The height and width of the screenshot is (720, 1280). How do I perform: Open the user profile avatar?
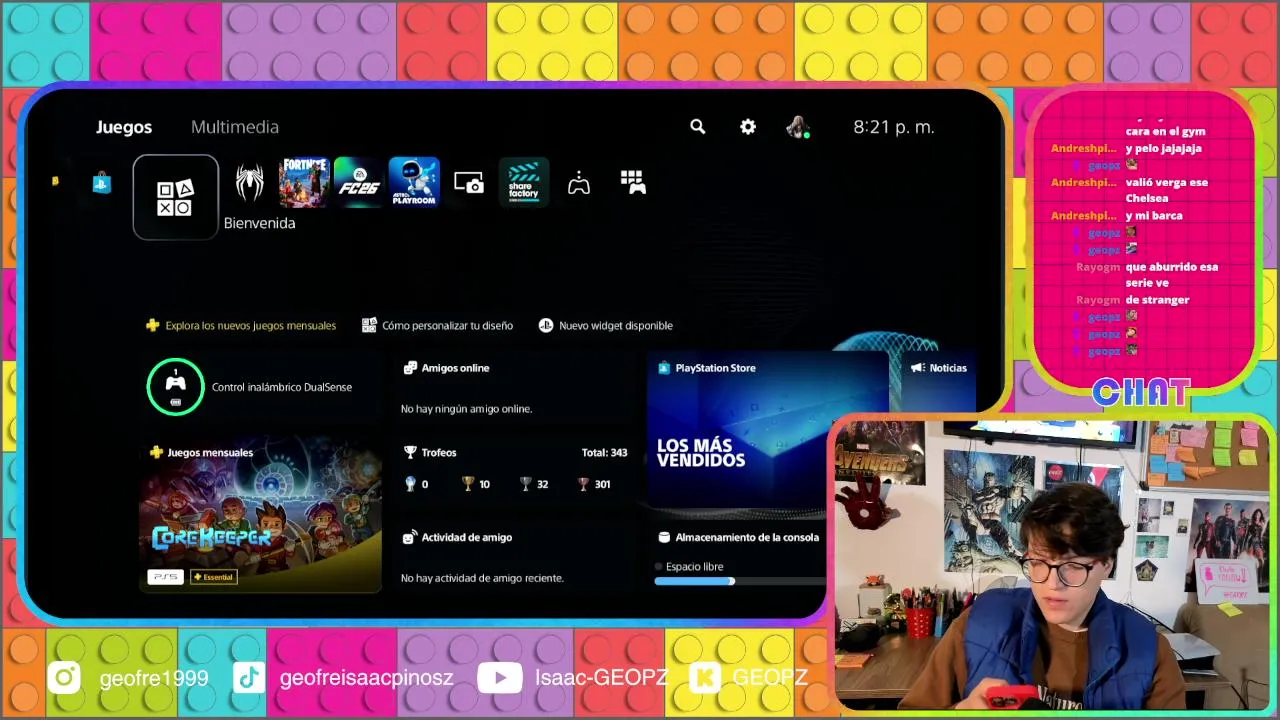[x=797, y=127]
